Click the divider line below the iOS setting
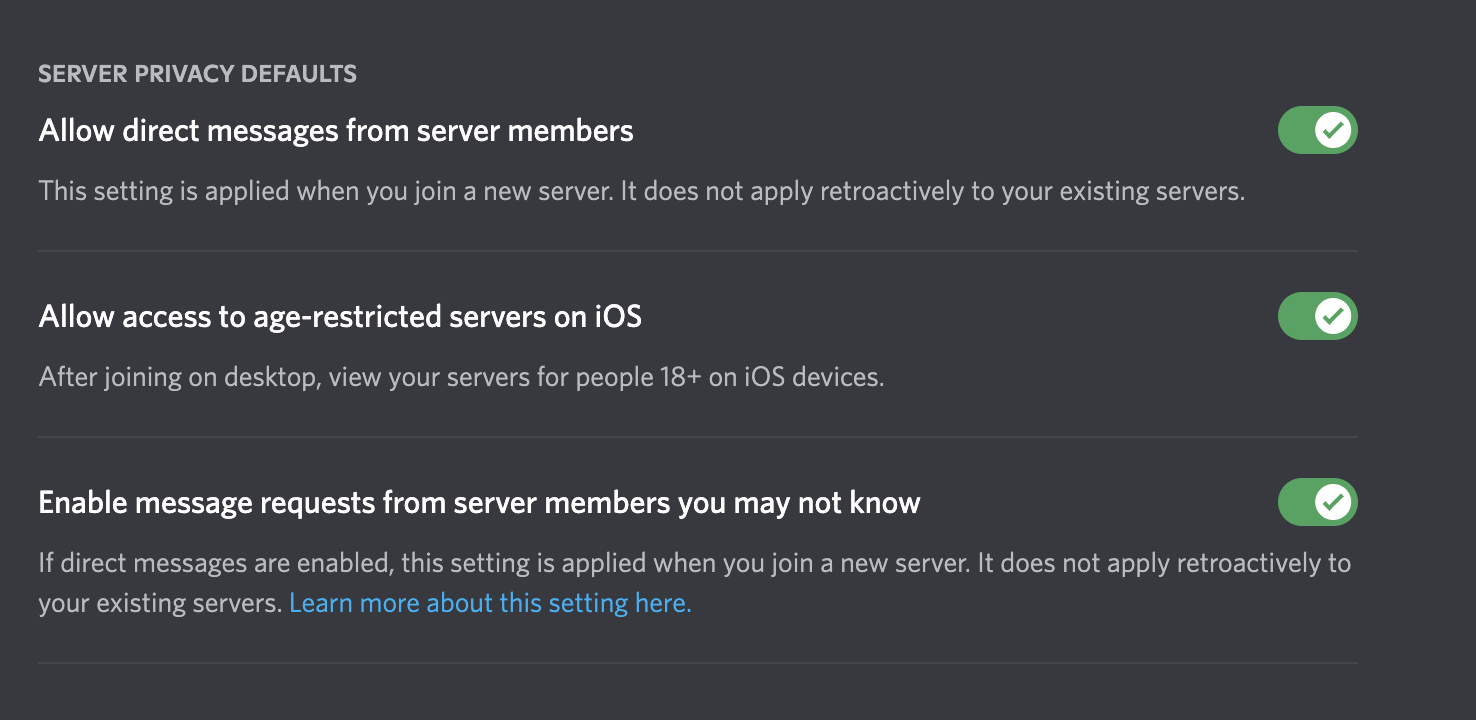Image resolution: width=1476 pixels, height=720 pixels. [x=698, y=437]
